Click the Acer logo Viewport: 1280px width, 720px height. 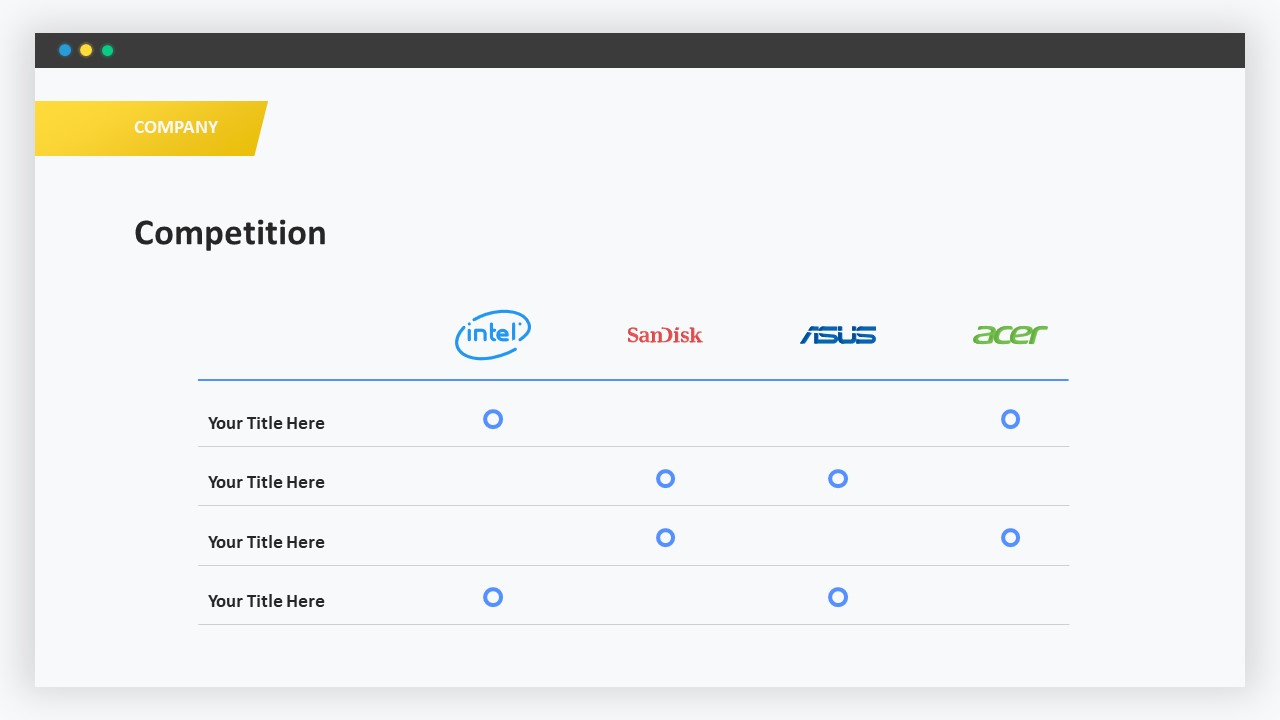1010,335
